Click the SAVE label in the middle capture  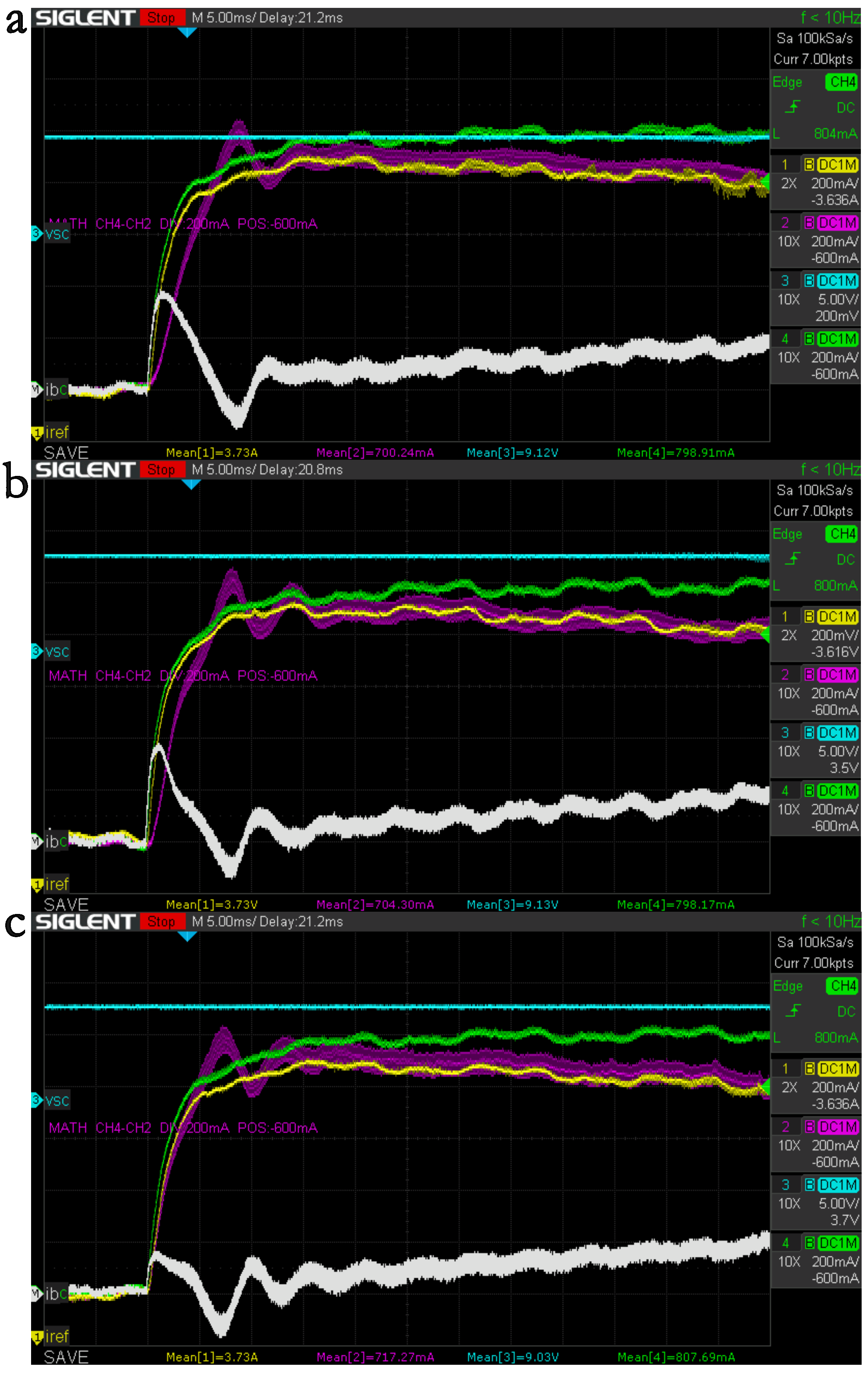tap(66, 905)
